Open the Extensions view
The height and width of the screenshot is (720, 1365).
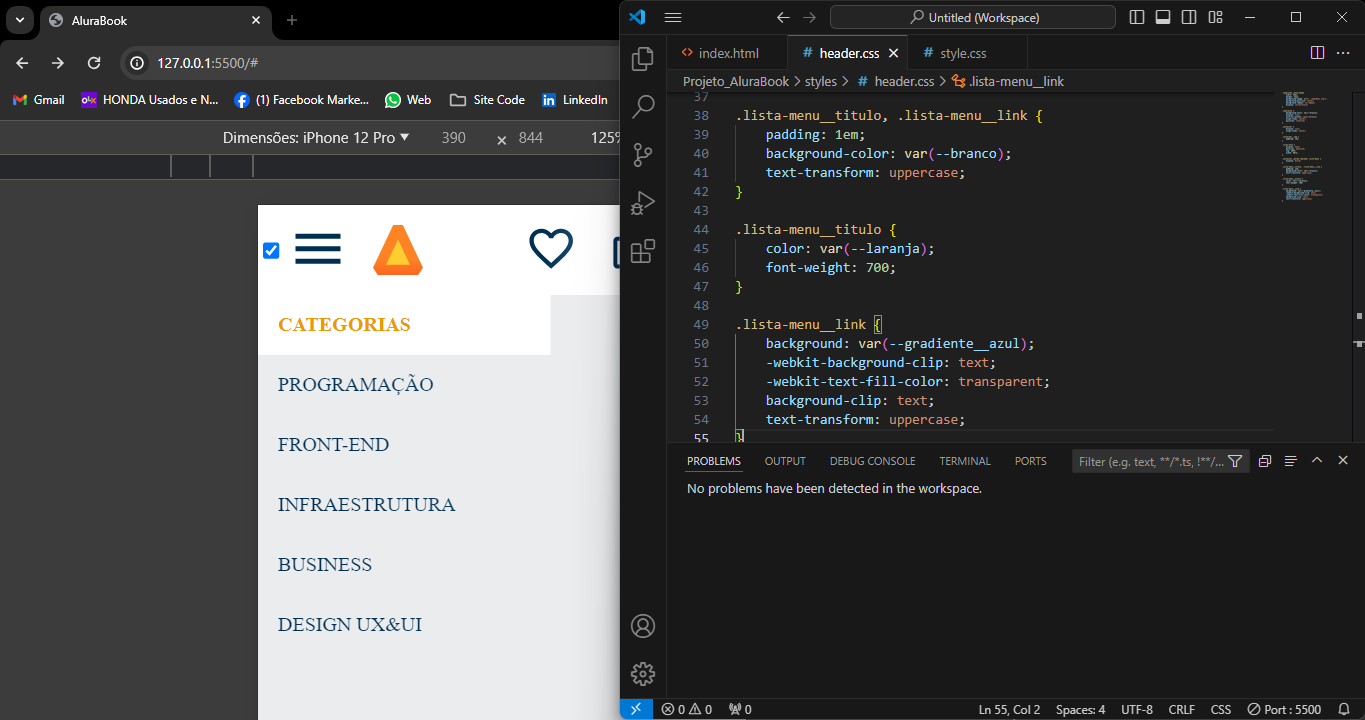[x=643, y=251]
